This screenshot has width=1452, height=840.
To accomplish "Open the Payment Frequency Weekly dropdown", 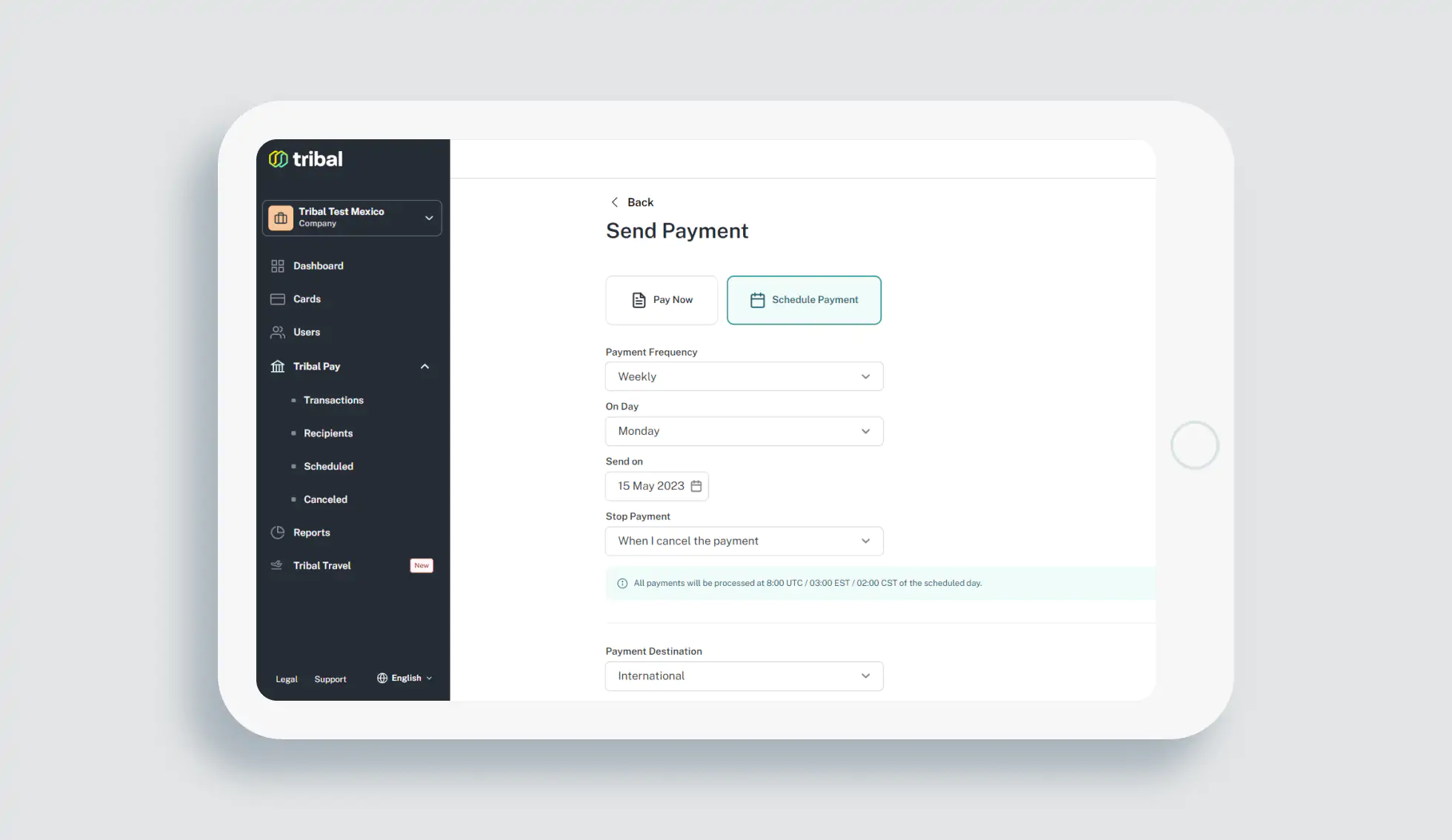I will 744,376.
